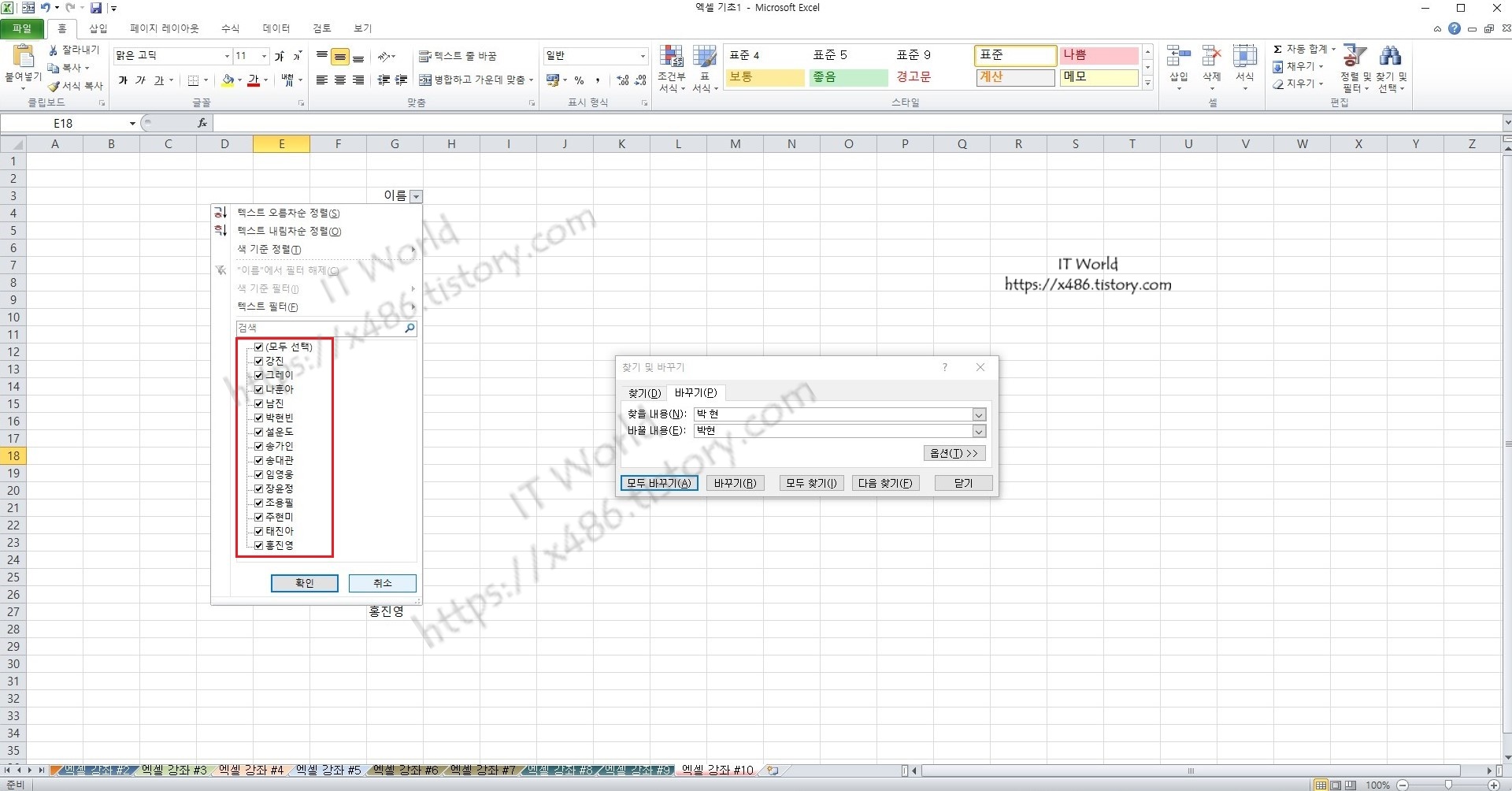Uncheck the 장윤정 filter checkbox
The width and height of the screenshot is (1512, 791).
click(x=258, y=488)
